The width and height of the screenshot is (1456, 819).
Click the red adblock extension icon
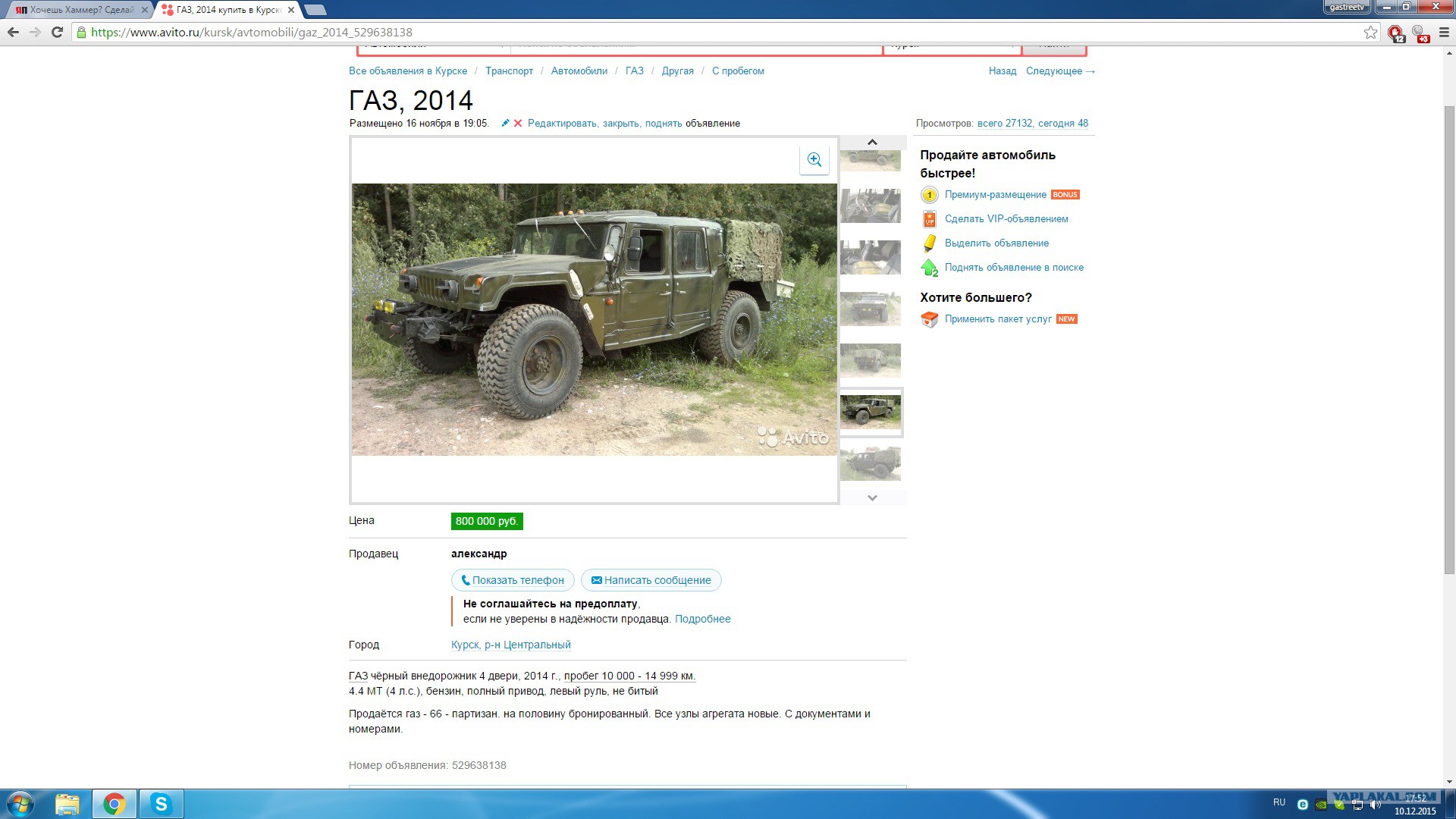[x=1395, y=33]
